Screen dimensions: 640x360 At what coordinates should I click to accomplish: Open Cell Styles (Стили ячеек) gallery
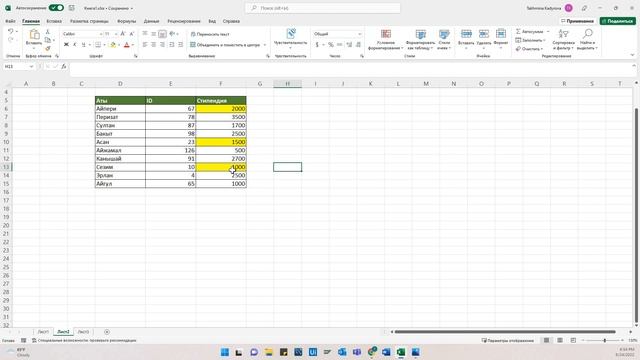[444, 39]
